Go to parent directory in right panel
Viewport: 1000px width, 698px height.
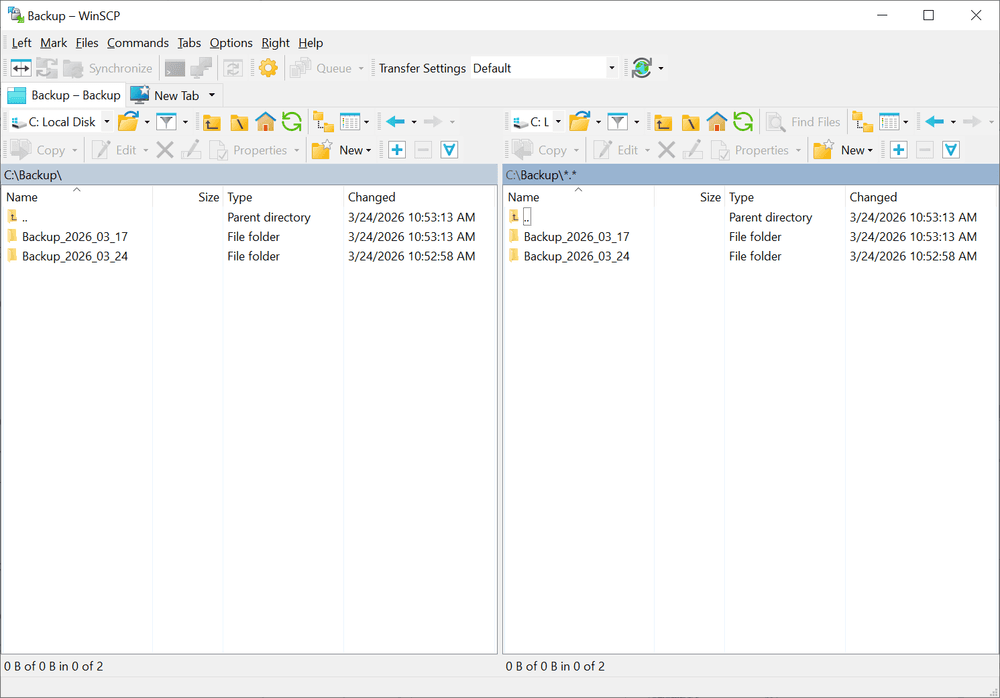click(663, 121)
